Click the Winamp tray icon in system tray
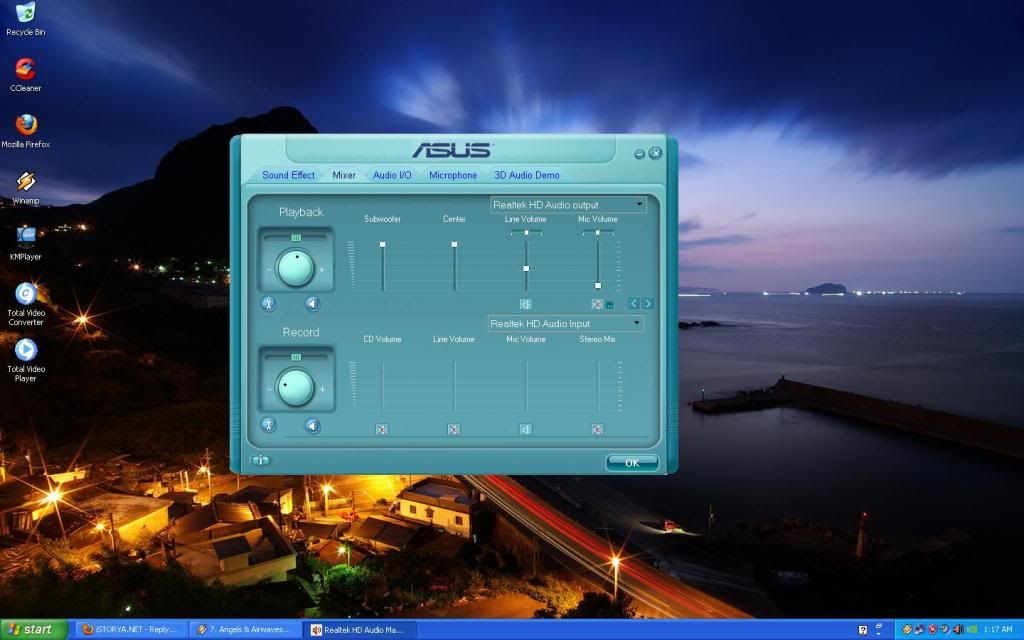The image size is (1024, 640). [x=907, y=630]
